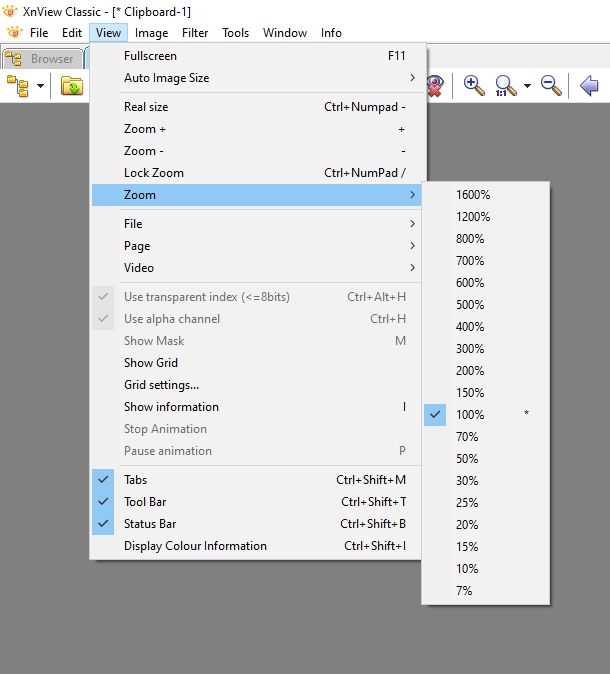
Task: Toggle Show Grid option
Action: point(257,363)
